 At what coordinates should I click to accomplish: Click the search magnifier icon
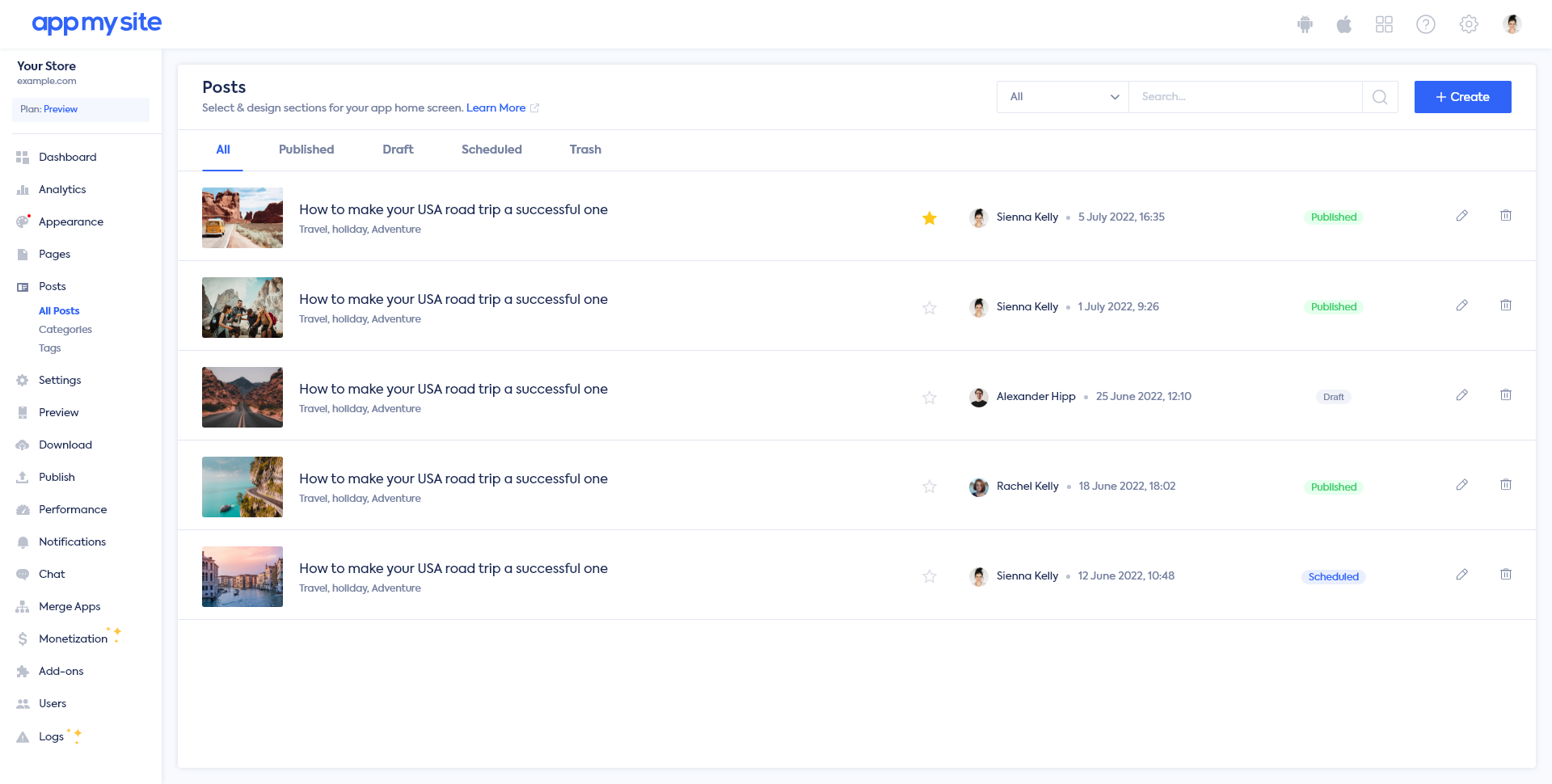(1380, 97)
